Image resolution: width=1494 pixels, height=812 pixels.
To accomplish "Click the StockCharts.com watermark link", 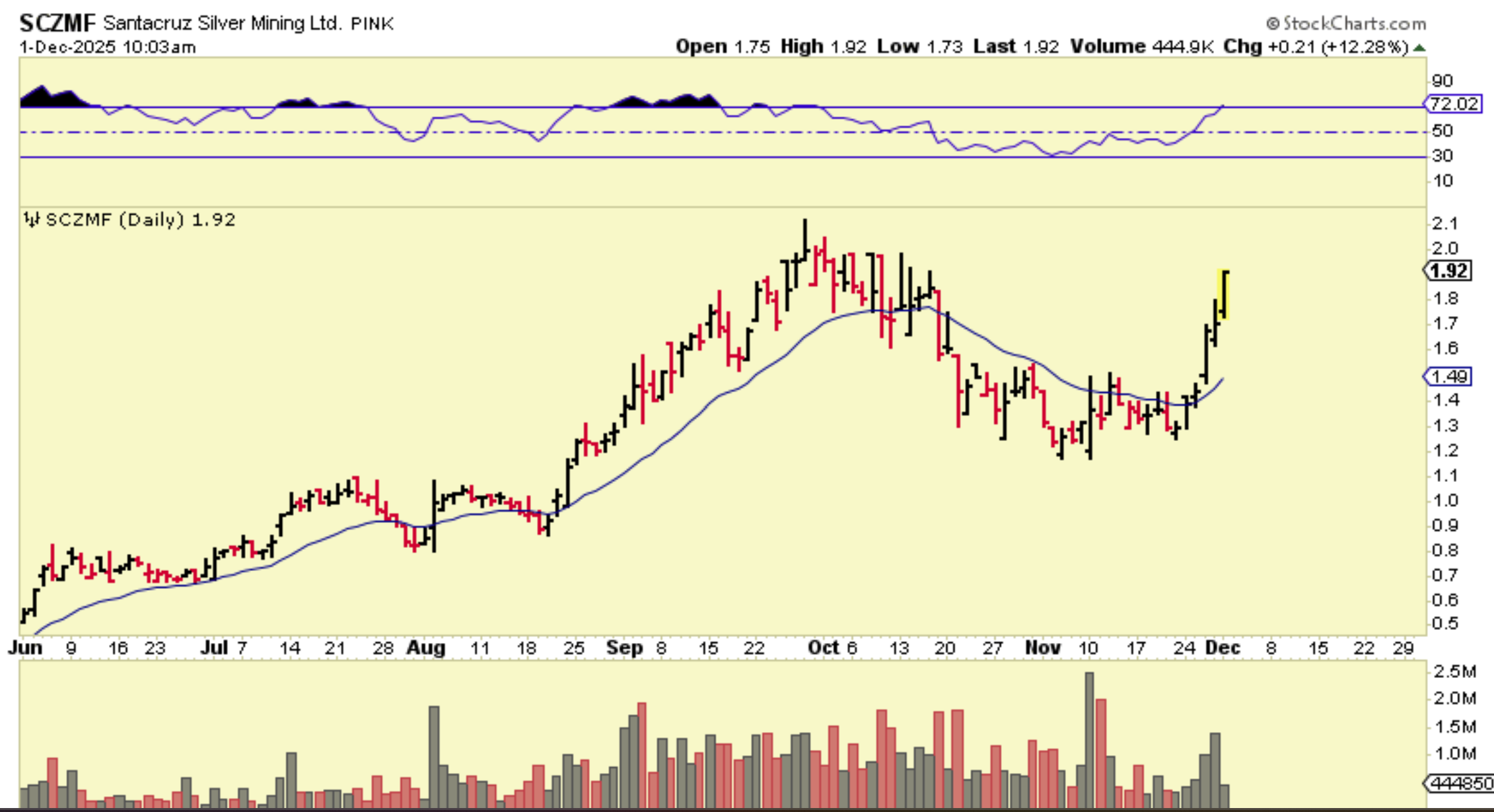I will [1354, 24].
